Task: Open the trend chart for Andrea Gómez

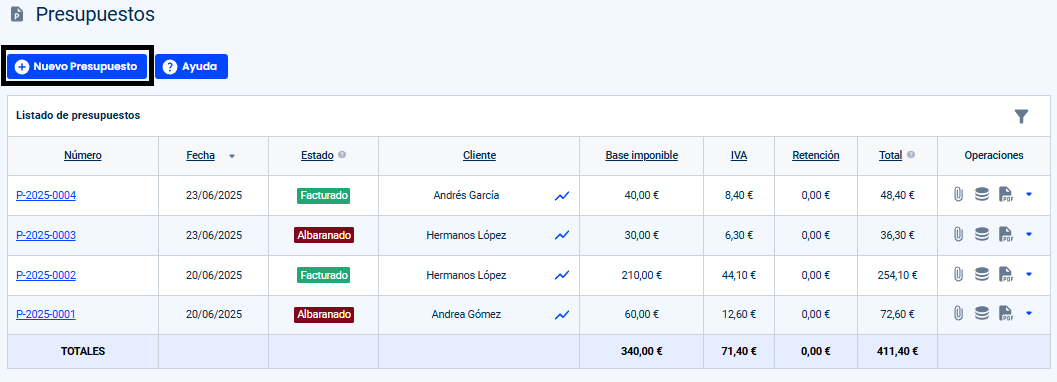Action: click(x=562, y=315)
